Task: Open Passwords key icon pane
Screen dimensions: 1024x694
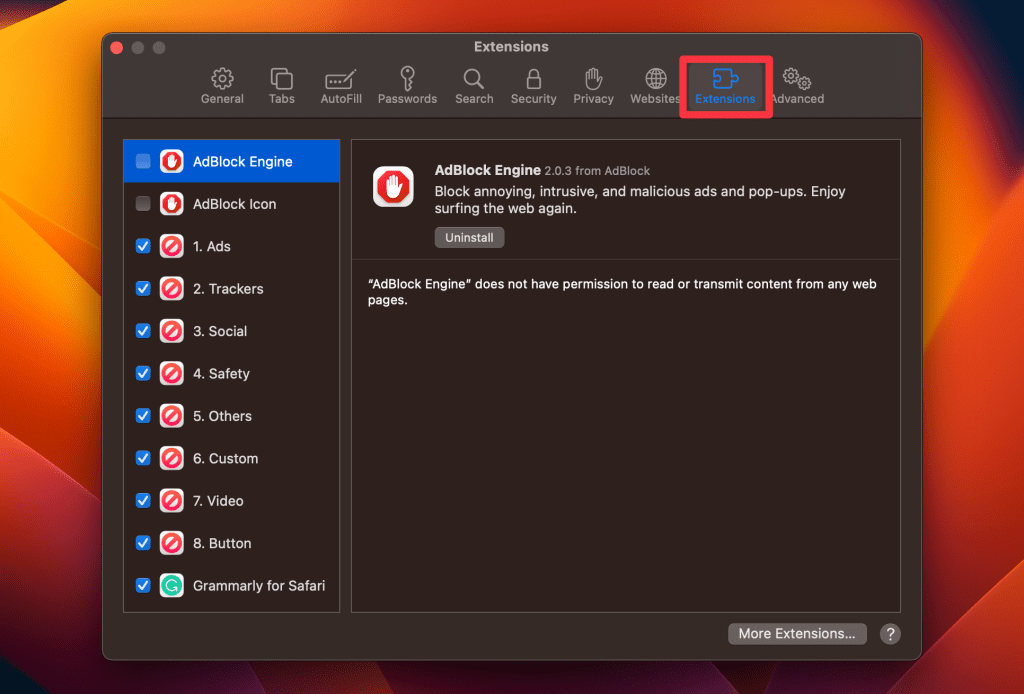Action: click(407, 86)
